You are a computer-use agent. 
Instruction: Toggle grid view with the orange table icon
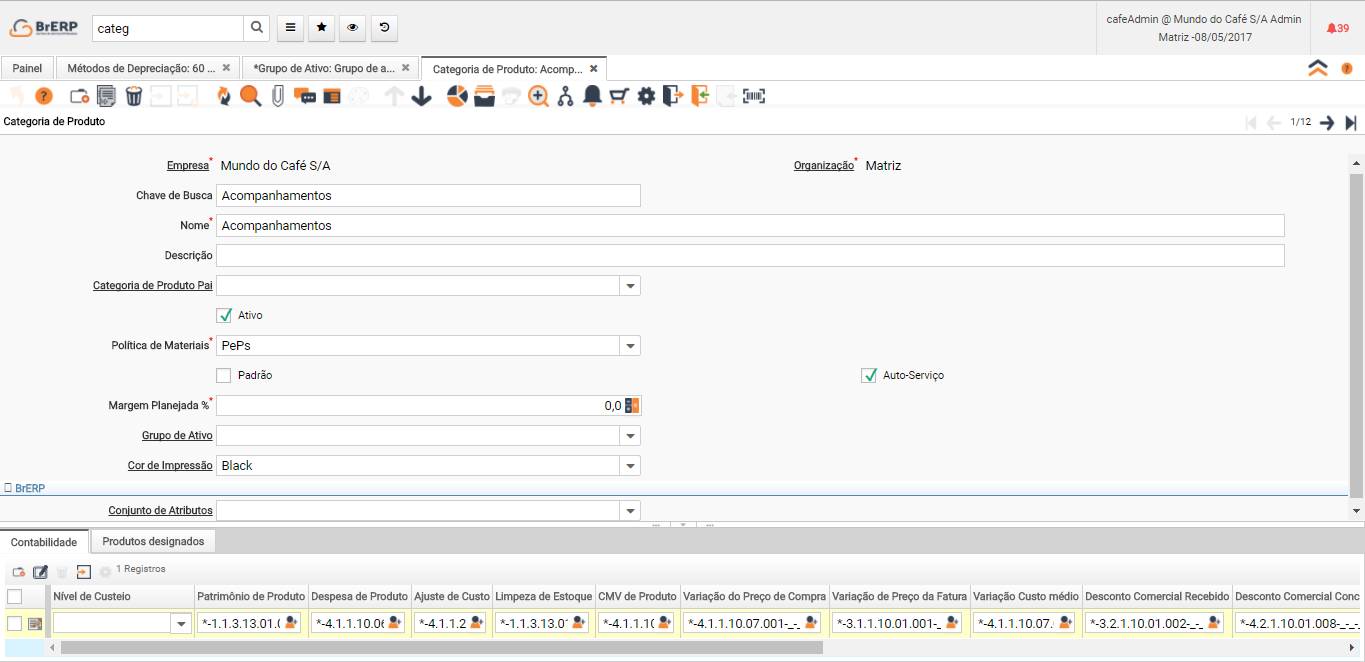332,97
